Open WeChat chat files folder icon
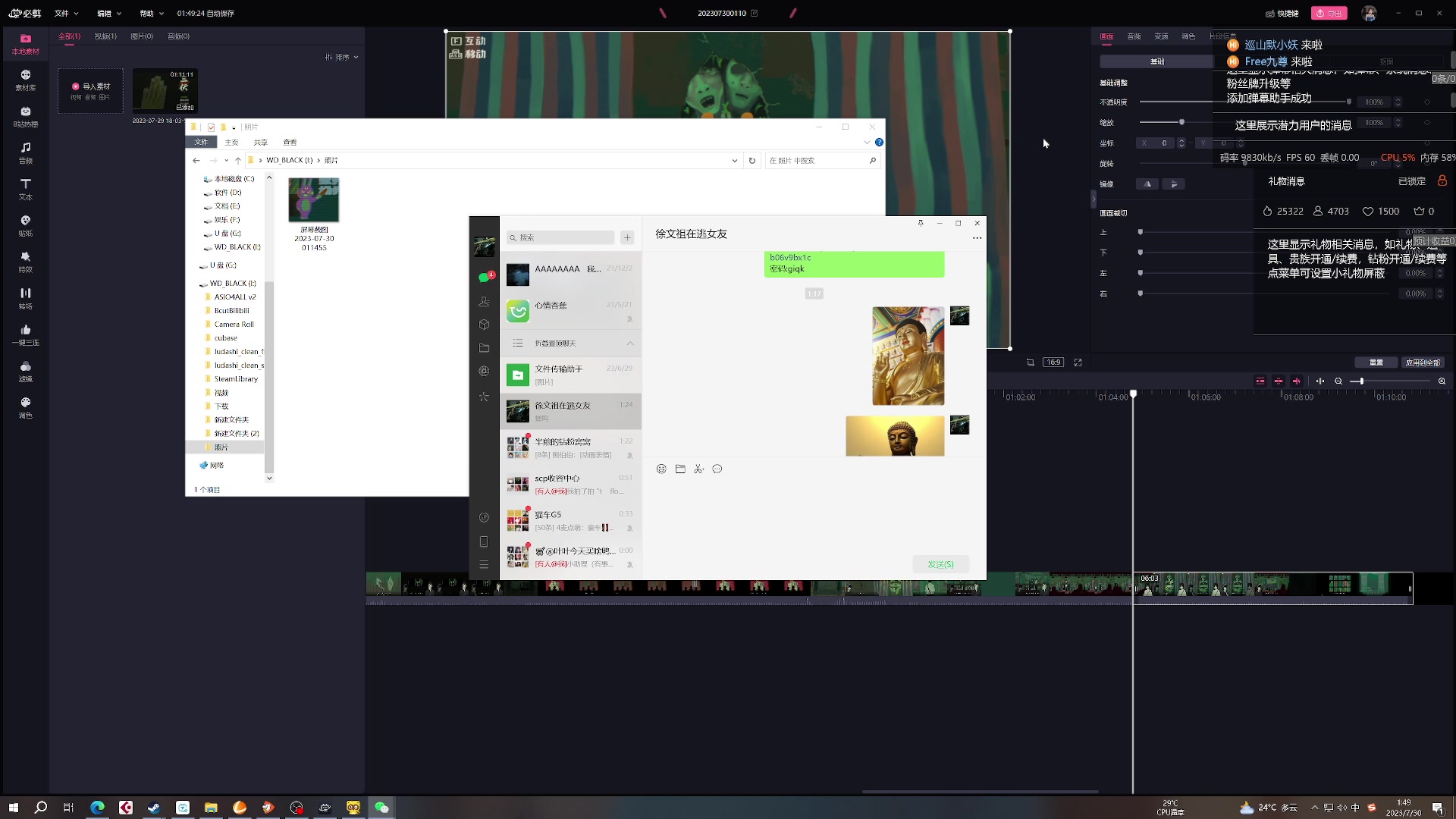The height and width of the screenshot is (819, 1456). click(484, 348)
